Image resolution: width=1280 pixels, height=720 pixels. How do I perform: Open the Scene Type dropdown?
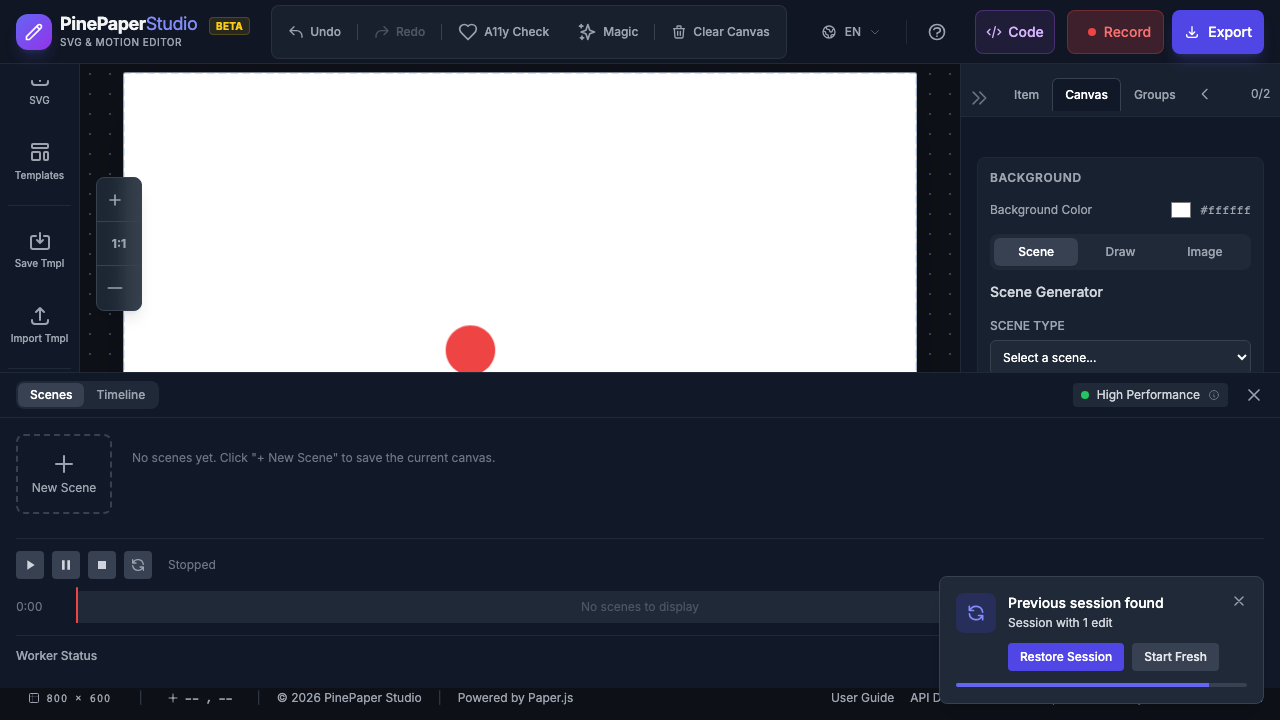[1120, 357]
